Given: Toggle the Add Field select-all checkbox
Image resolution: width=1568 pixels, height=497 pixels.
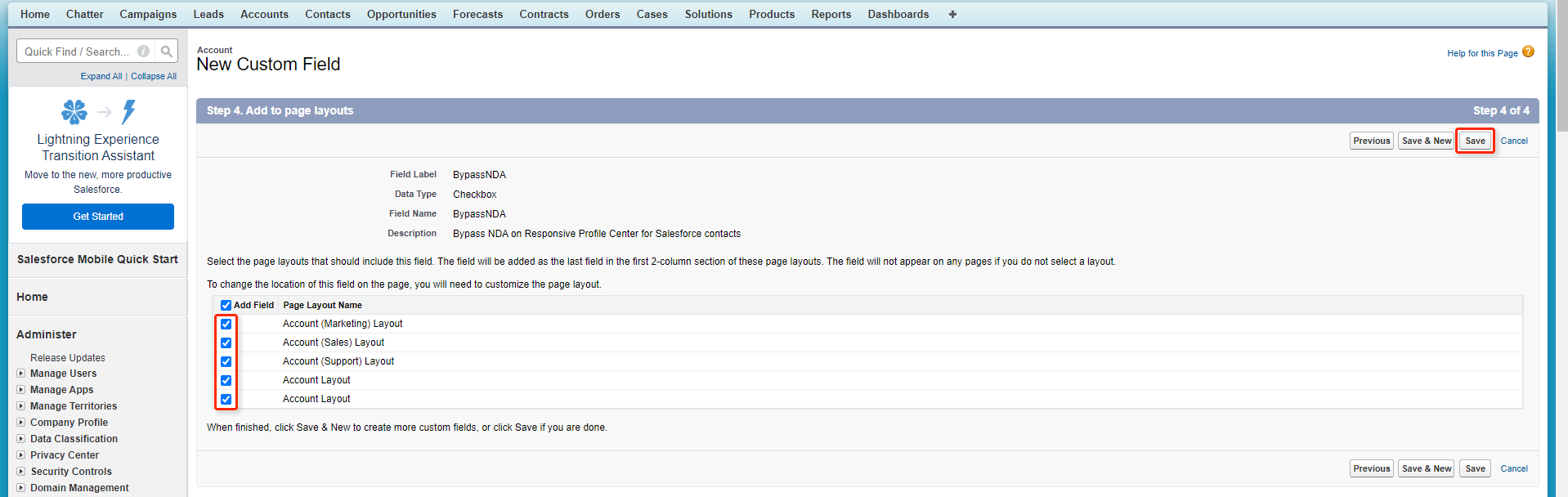Looking at the screenshot, I should pyautogui.click(x=226, y=306).
